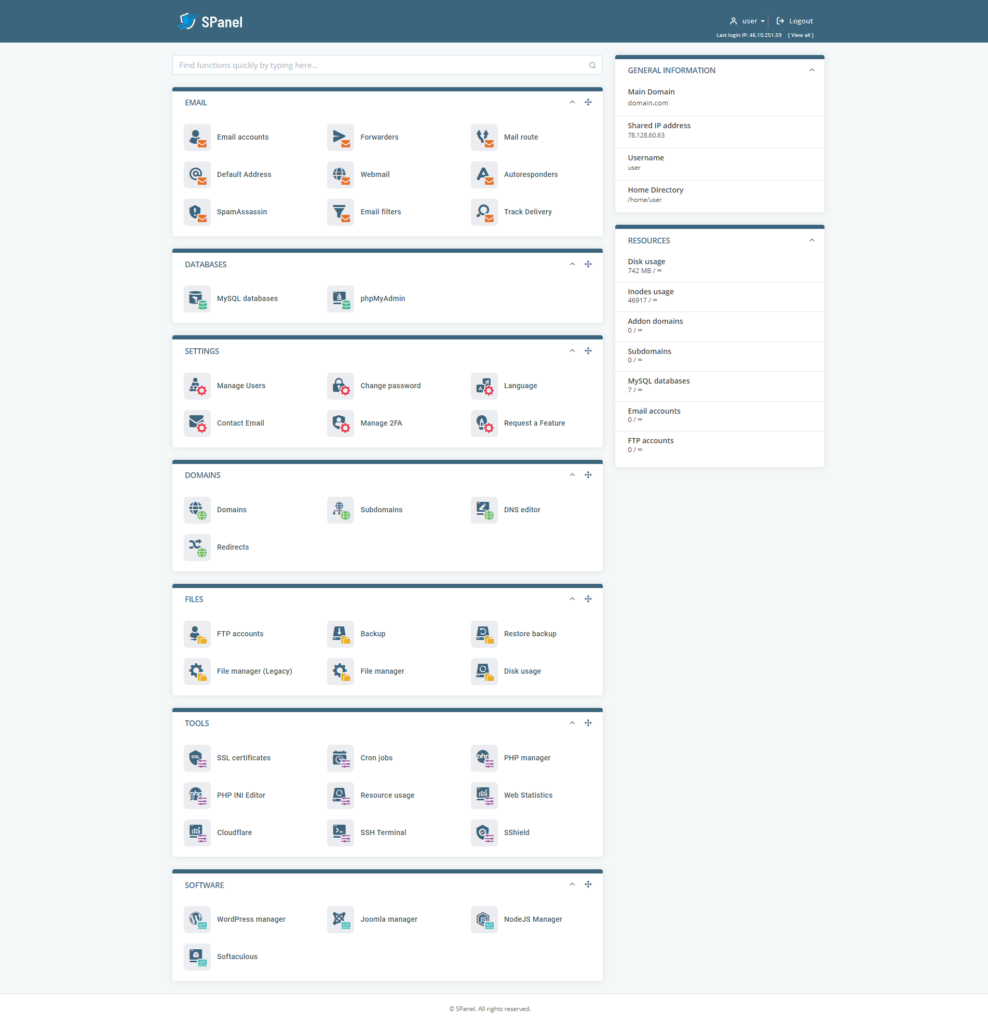
Task: Collapse the GENERAL INFORMATION panel
Action: [811, 70]
